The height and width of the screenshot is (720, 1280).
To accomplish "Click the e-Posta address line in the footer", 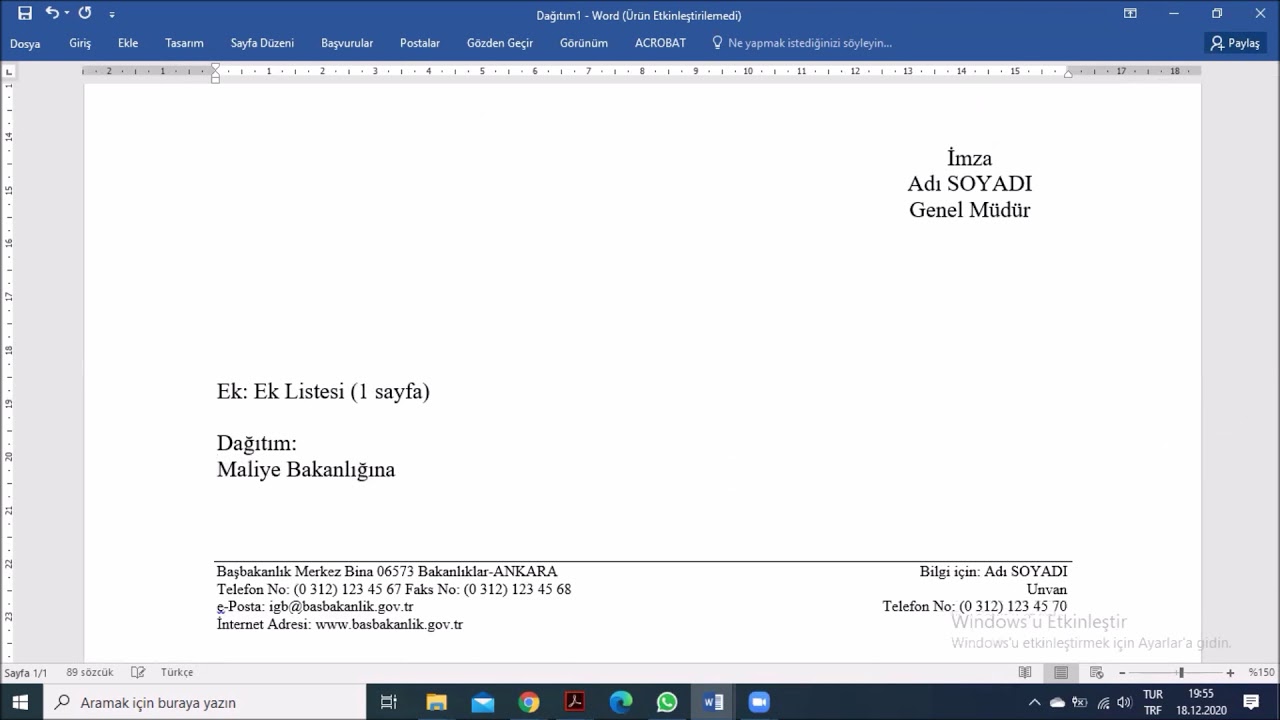I will (x=315, y=607).
